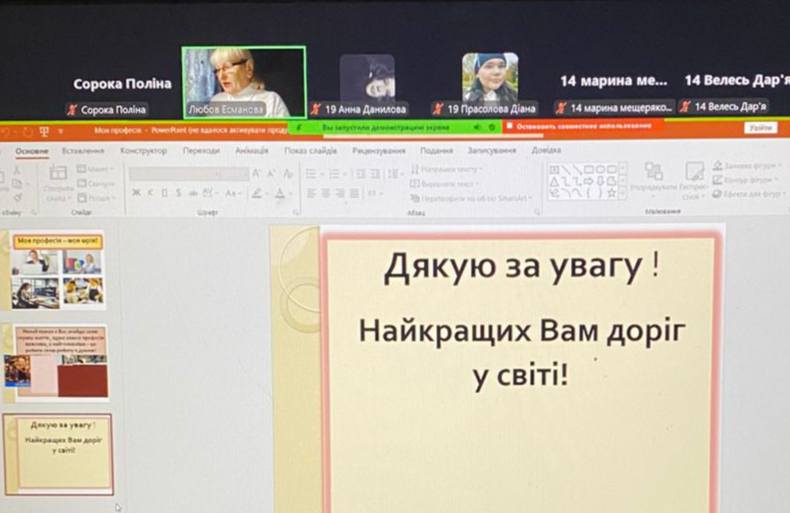Viewport: 790px width, 513px height.
Task: Click the bulleted list icon
Action: (x=312, y=173)
